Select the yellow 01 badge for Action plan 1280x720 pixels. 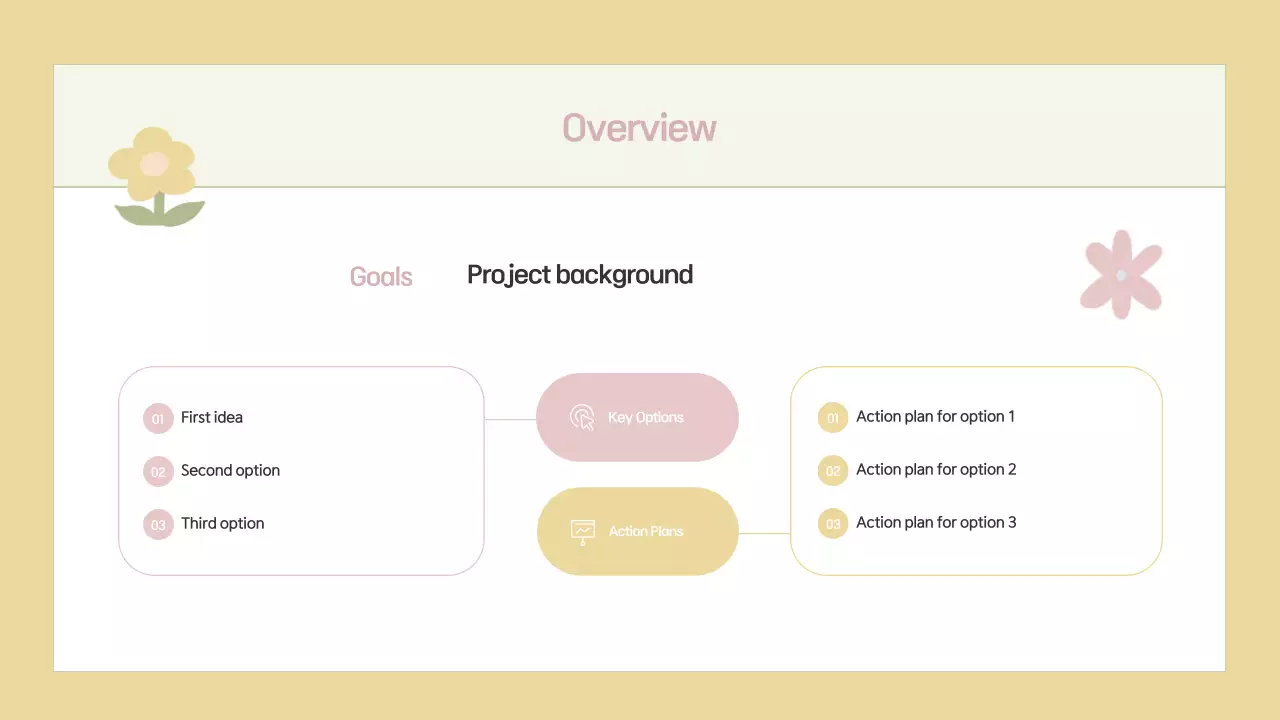pos(833,417)
